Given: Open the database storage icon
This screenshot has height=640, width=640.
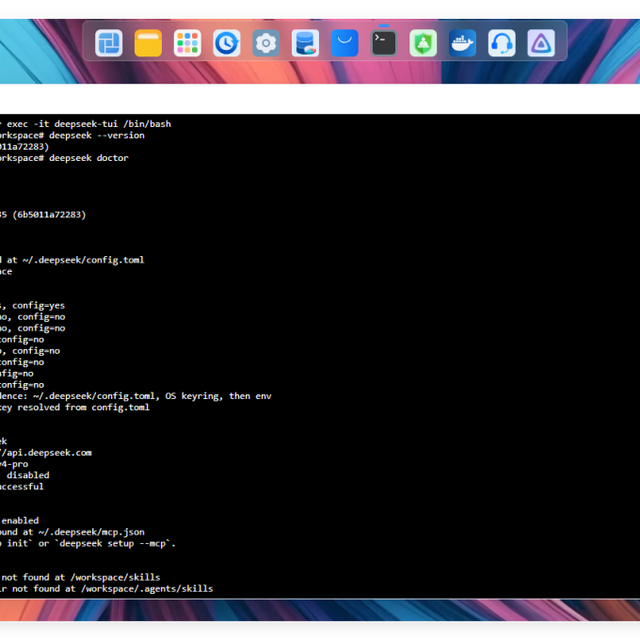Looking at the screenshot, I should coord(305,43).
